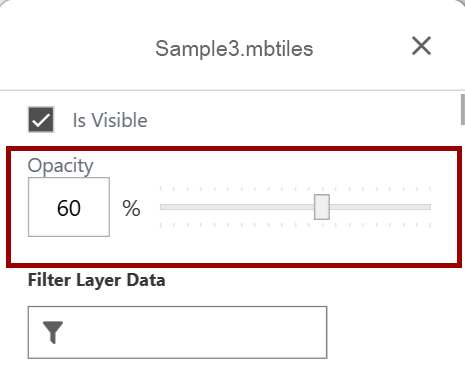Close the Sample3.mbtiles layer panel

point(421,46)
